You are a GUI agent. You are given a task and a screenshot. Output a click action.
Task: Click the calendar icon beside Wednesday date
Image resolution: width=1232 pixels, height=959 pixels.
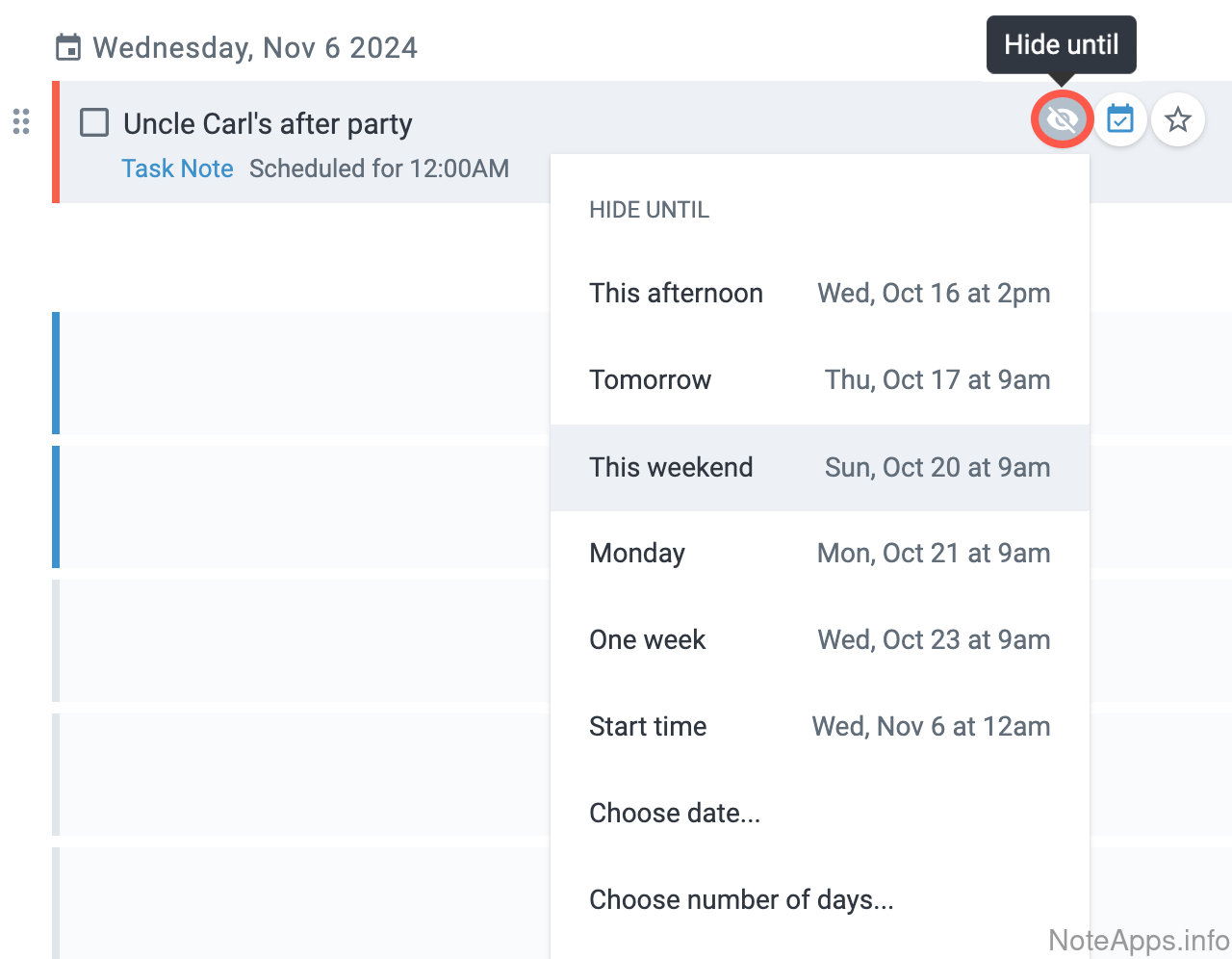(68, 47)
